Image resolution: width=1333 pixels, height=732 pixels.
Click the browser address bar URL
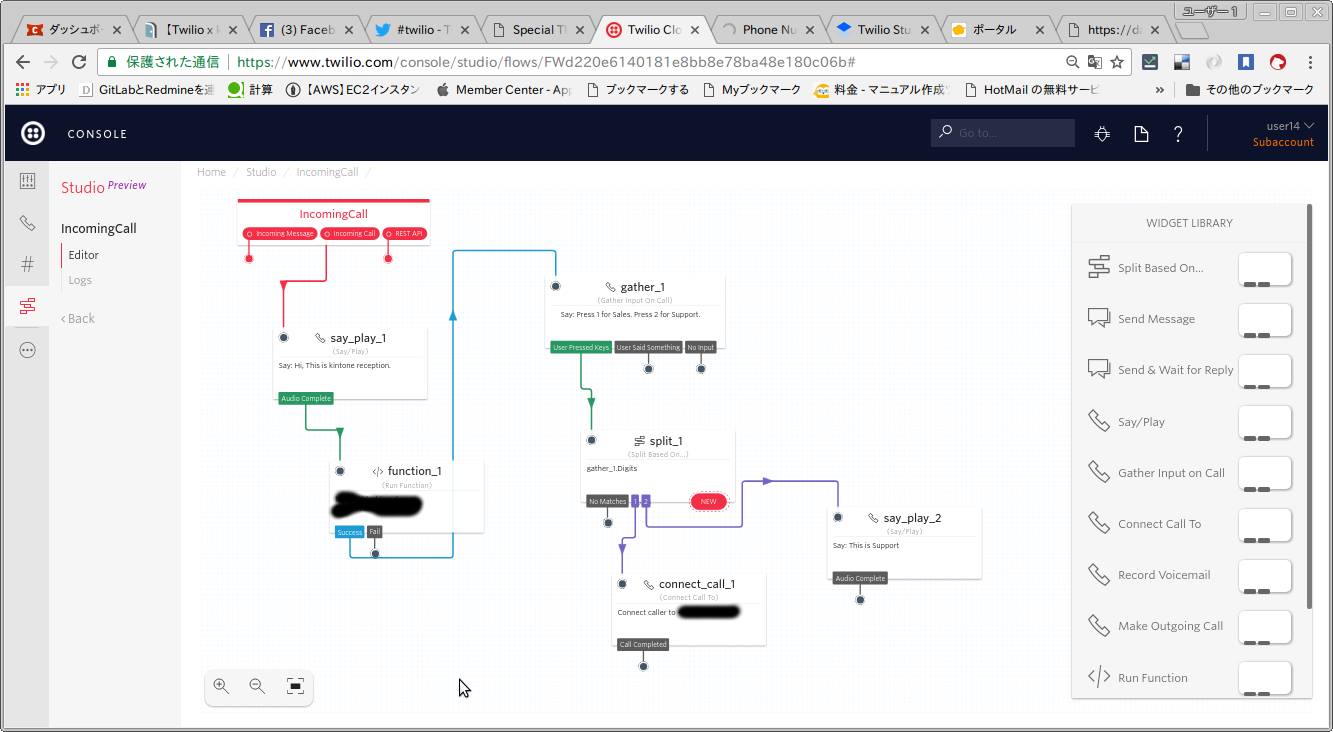click(x=545, y=62)
